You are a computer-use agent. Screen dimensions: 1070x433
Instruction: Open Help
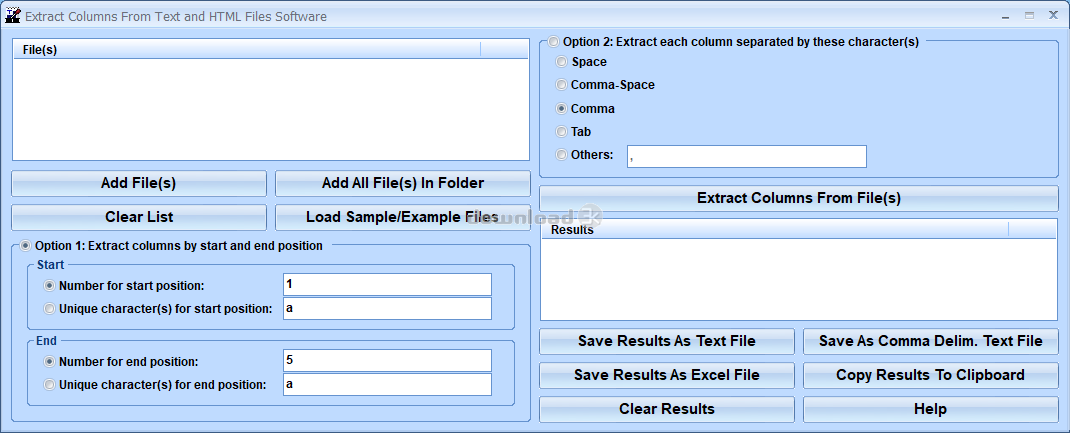(x=931, y=409)
